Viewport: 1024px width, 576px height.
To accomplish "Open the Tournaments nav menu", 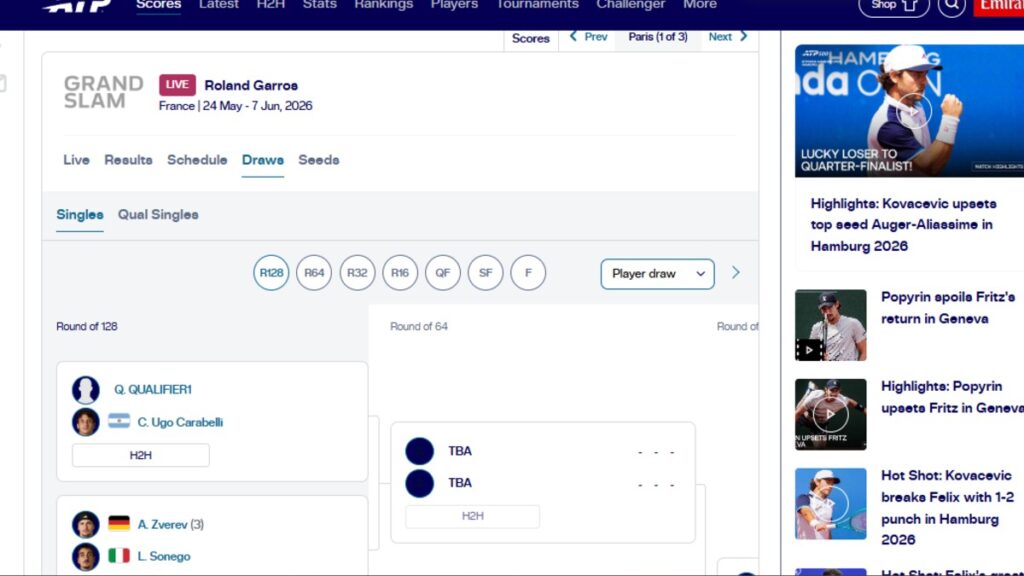I will (537, 5).
